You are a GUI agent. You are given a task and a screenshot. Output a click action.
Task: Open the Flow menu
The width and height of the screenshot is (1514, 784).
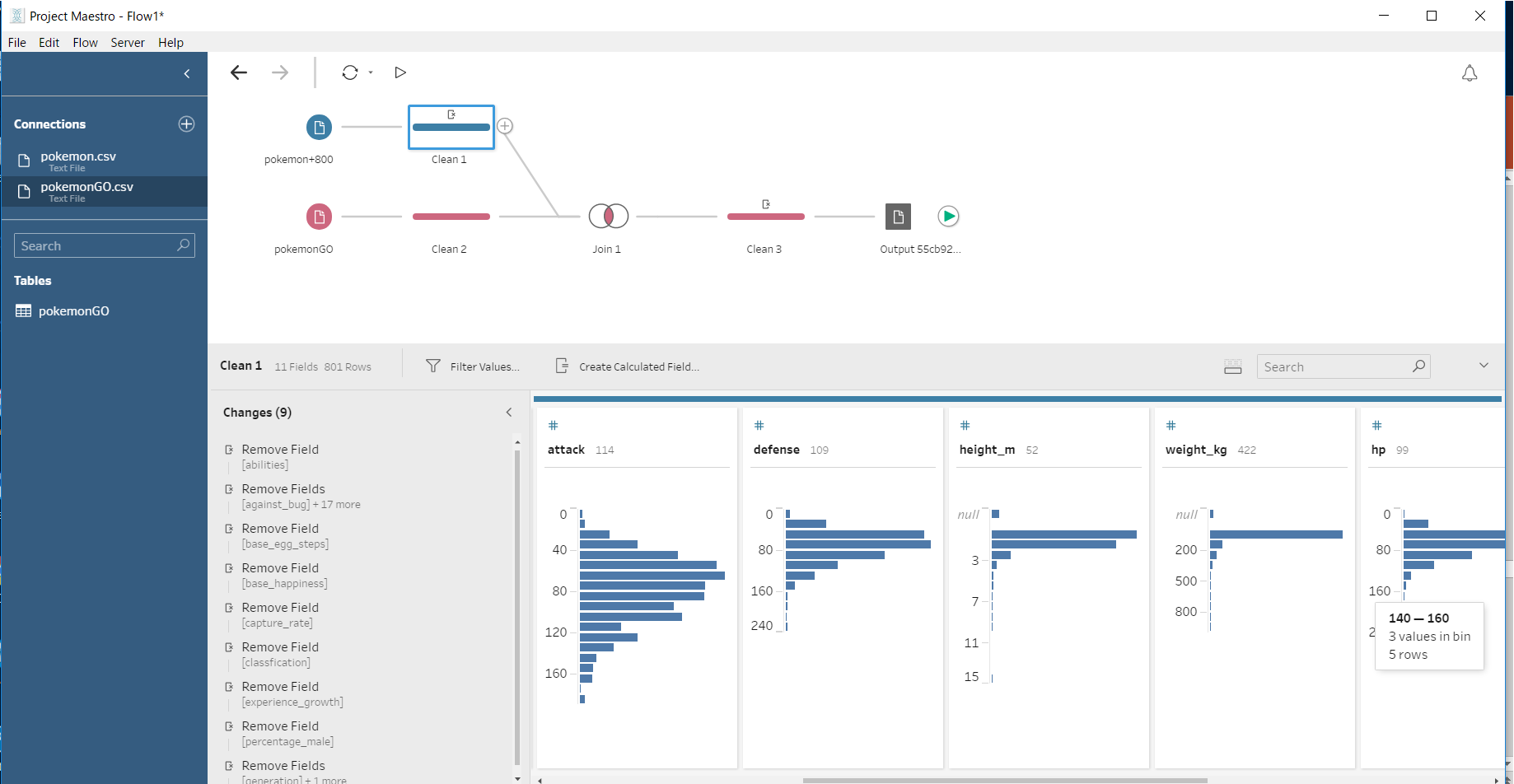85,43
